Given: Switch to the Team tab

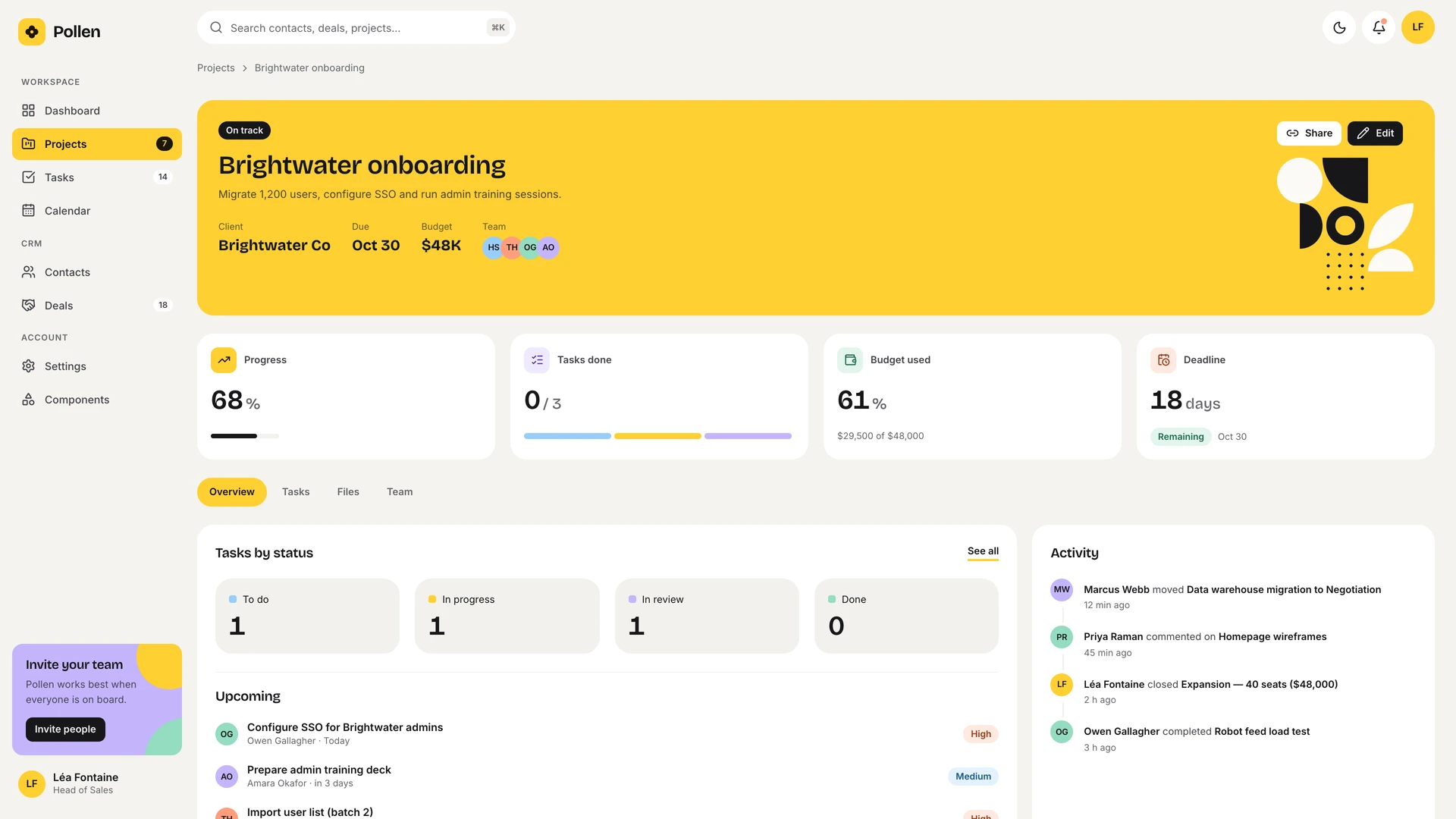Looking at the screenshot, I should click(400, 492).
